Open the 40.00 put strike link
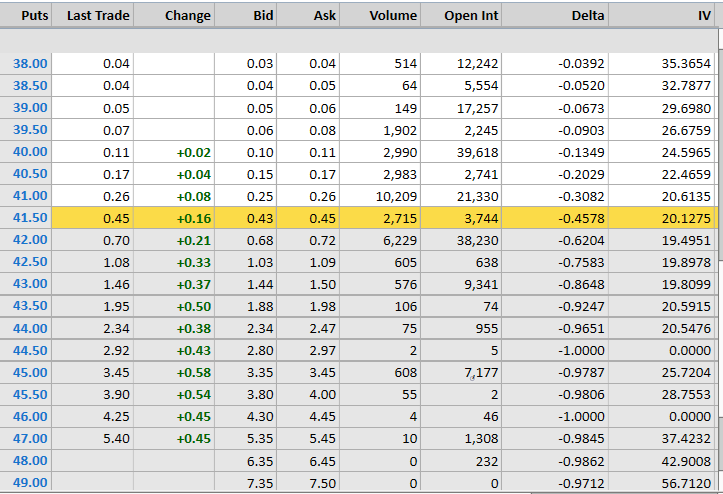The image size is (723, 494). [x=30, y=152]
